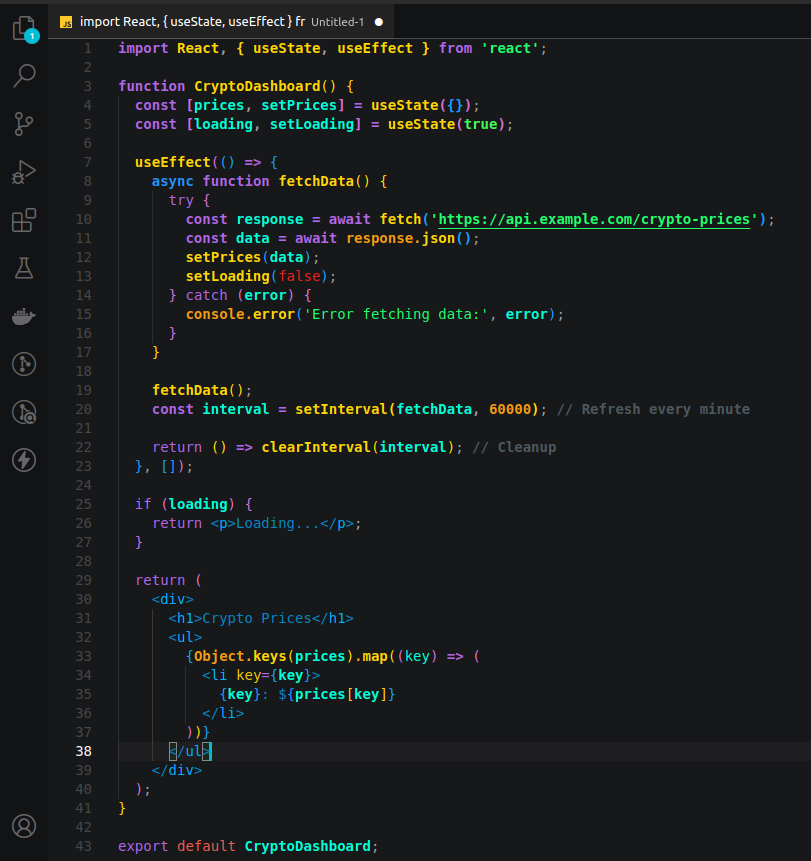Open the Testing flask icon
The height and width of the screenshot is (861, 811).
(24, 268)
